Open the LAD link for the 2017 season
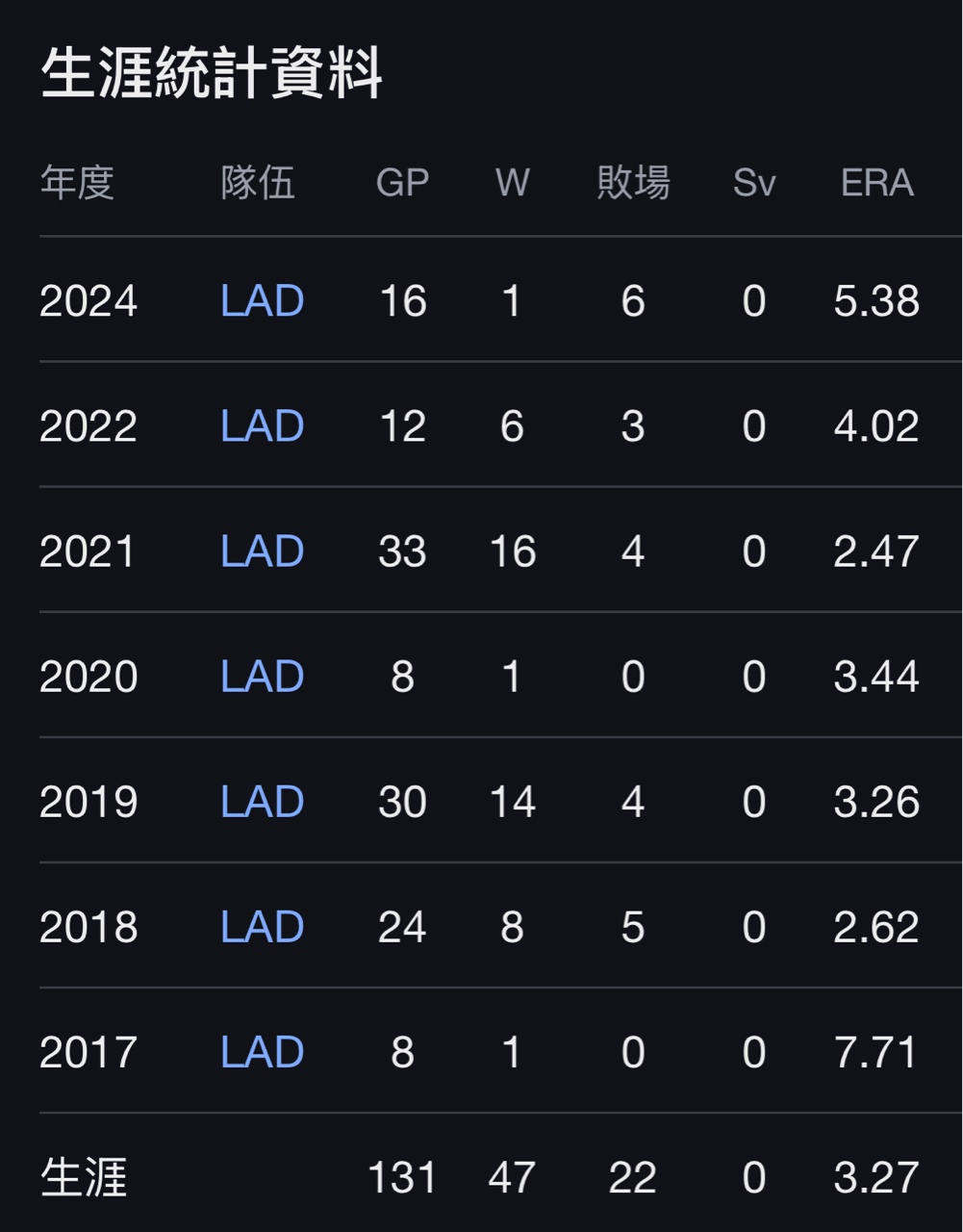This screenshot has width=963, height=1232. (x=262, y=1052)
